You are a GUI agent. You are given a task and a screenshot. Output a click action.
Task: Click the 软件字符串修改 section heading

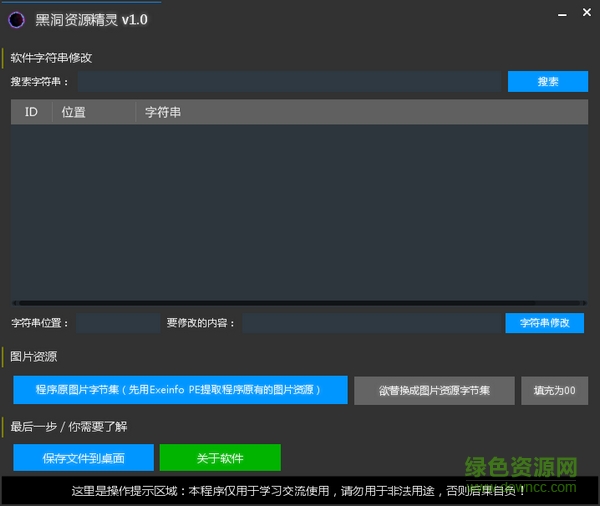pos(51,58)
